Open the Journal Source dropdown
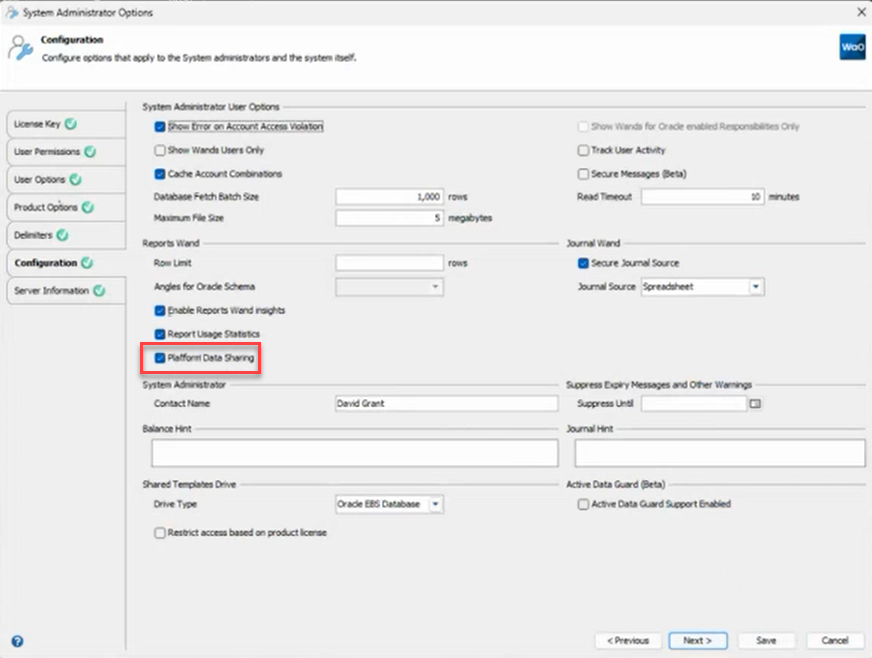The height and width of the screenshot is (658, 872). [755, 286]
